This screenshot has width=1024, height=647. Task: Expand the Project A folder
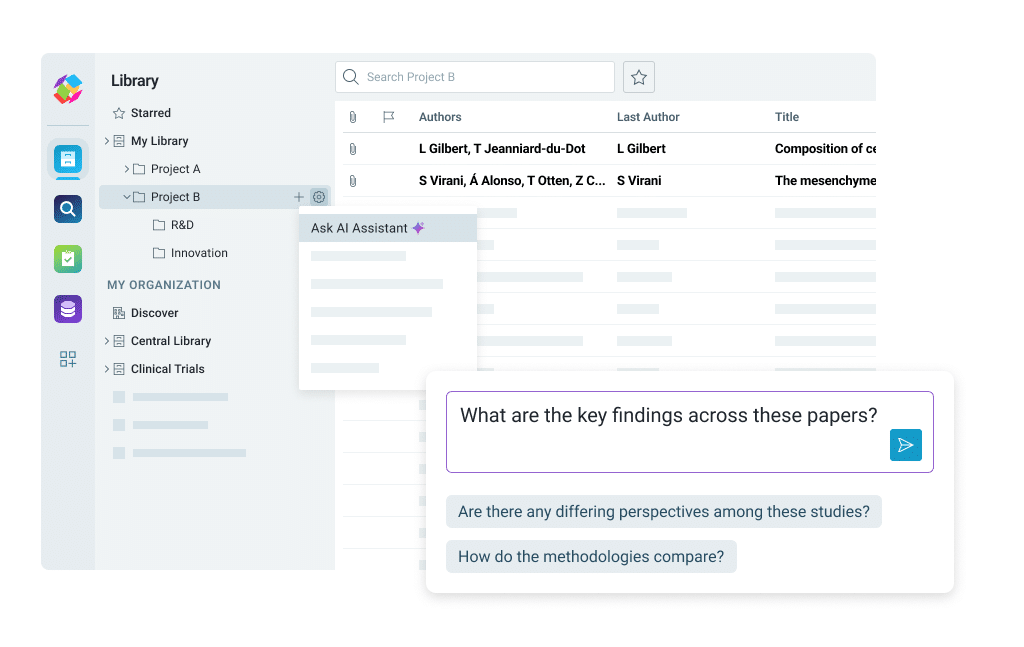127,169
